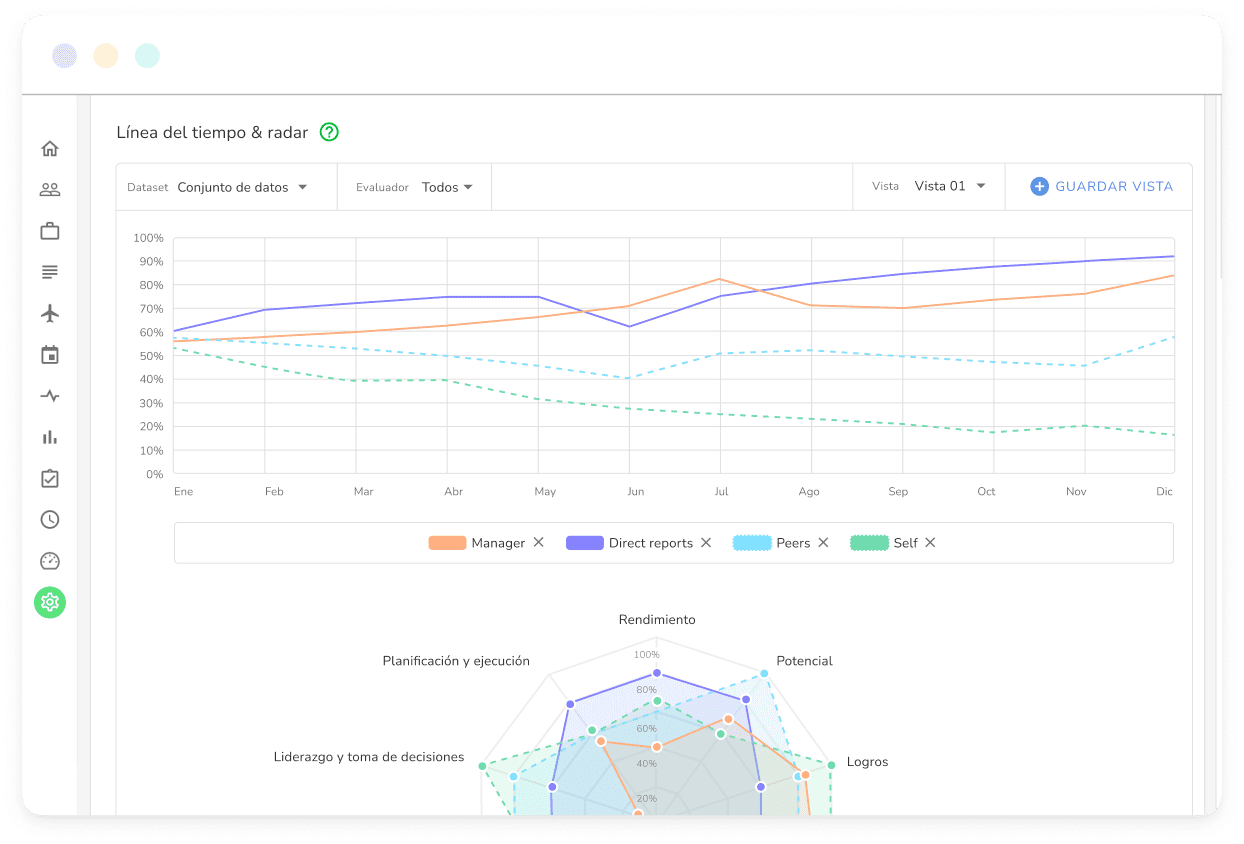Click the "Mar" month label on the chart

tap(364, 492)
